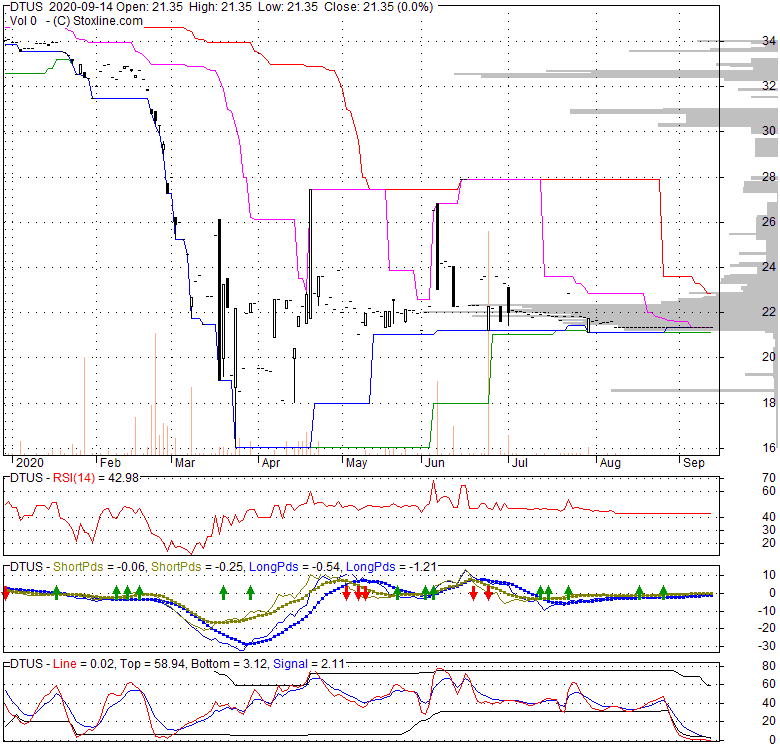Click the 26 price axis label
Image resolution: width=780 pixels, height=745 pixels.
[x=769, y=222]
